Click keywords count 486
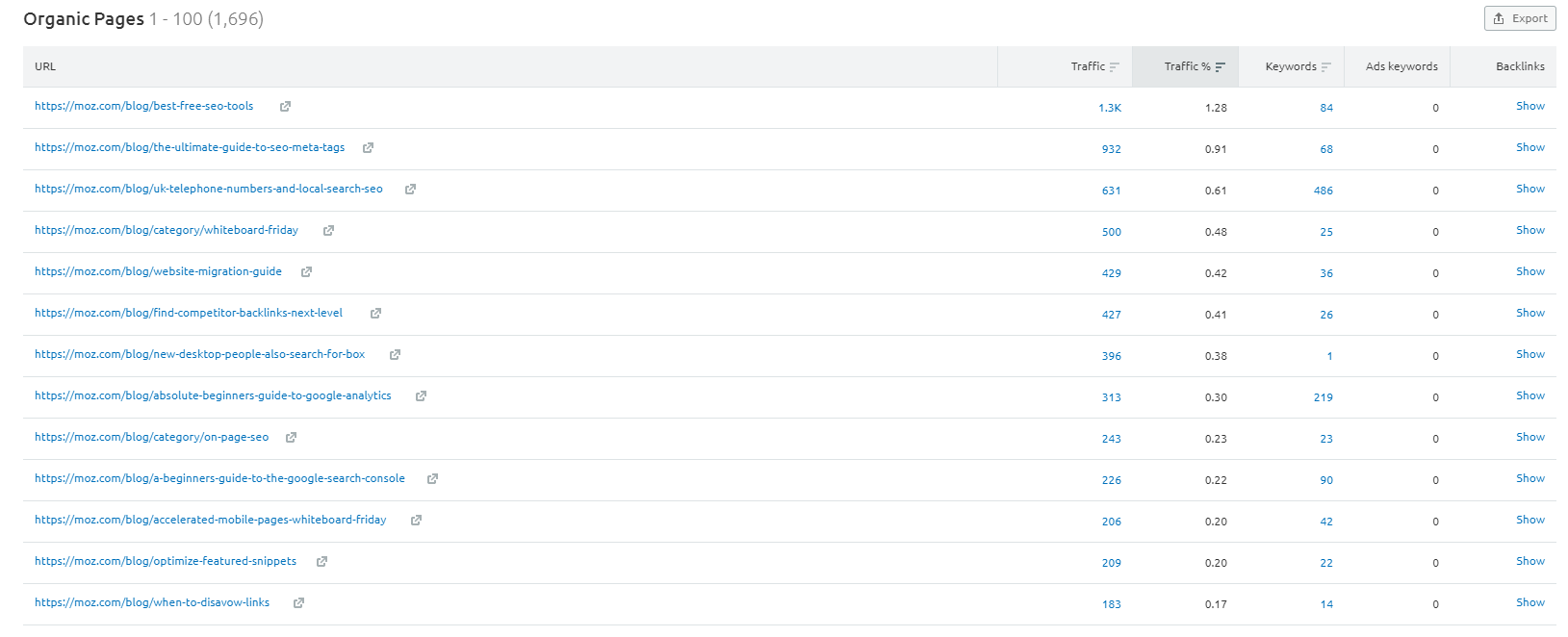The width and height of the screenshot is (1568, 637). point(1324,191)
